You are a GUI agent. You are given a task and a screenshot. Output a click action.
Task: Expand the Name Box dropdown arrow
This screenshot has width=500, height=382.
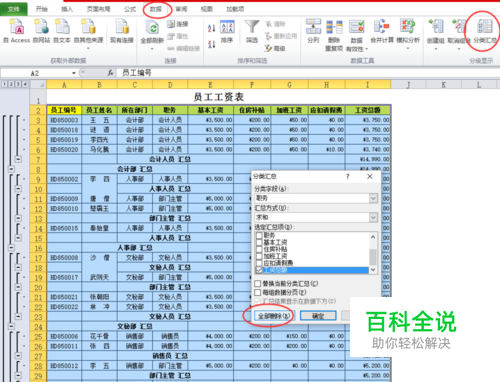pos(74,73)
